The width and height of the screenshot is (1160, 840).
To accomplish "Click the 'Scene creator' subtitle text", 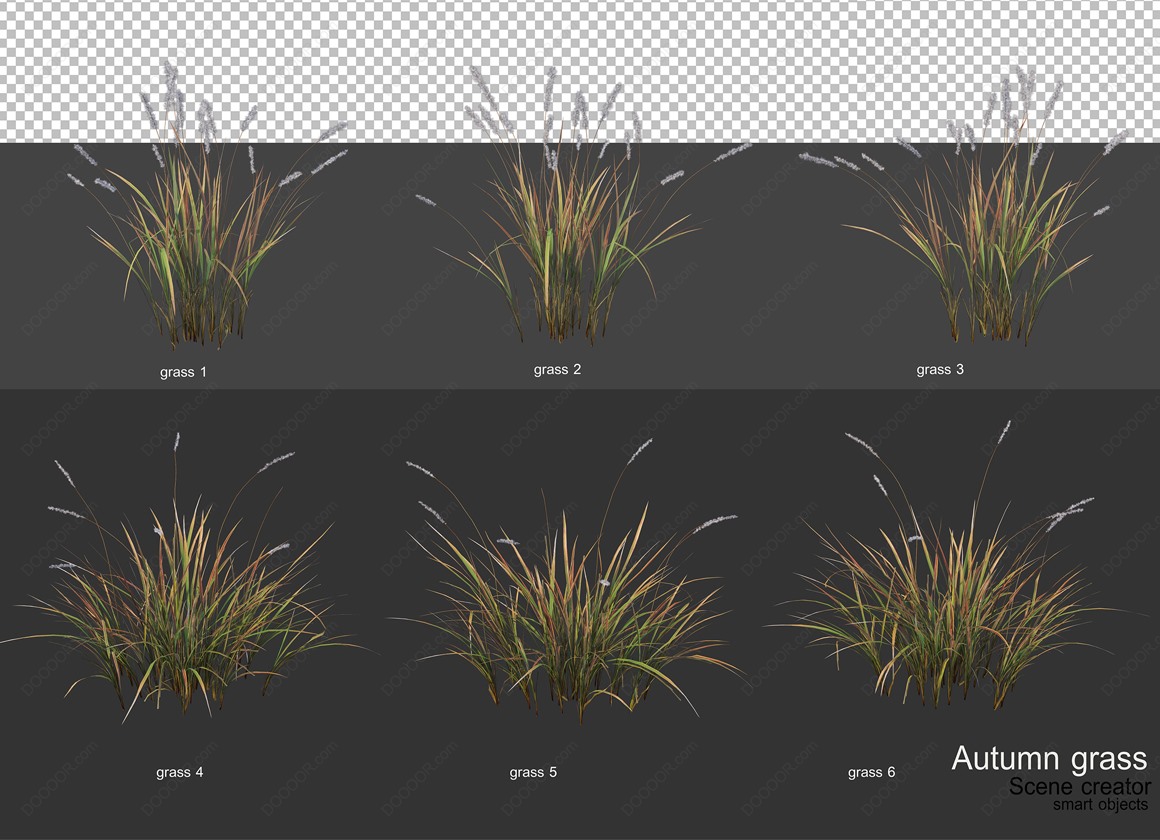I will [1079, 786].
